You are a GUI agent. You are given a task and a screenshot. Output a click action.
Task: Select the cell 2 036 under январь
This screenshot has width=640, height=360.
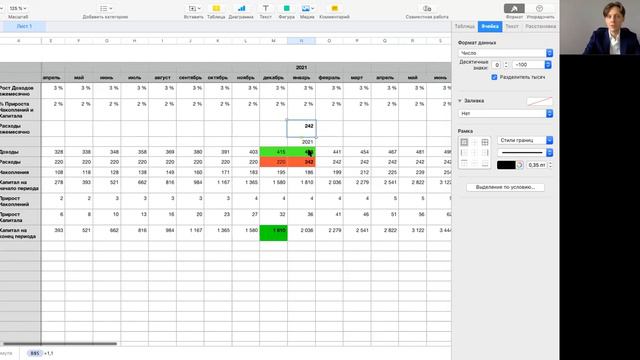point(301,233)
